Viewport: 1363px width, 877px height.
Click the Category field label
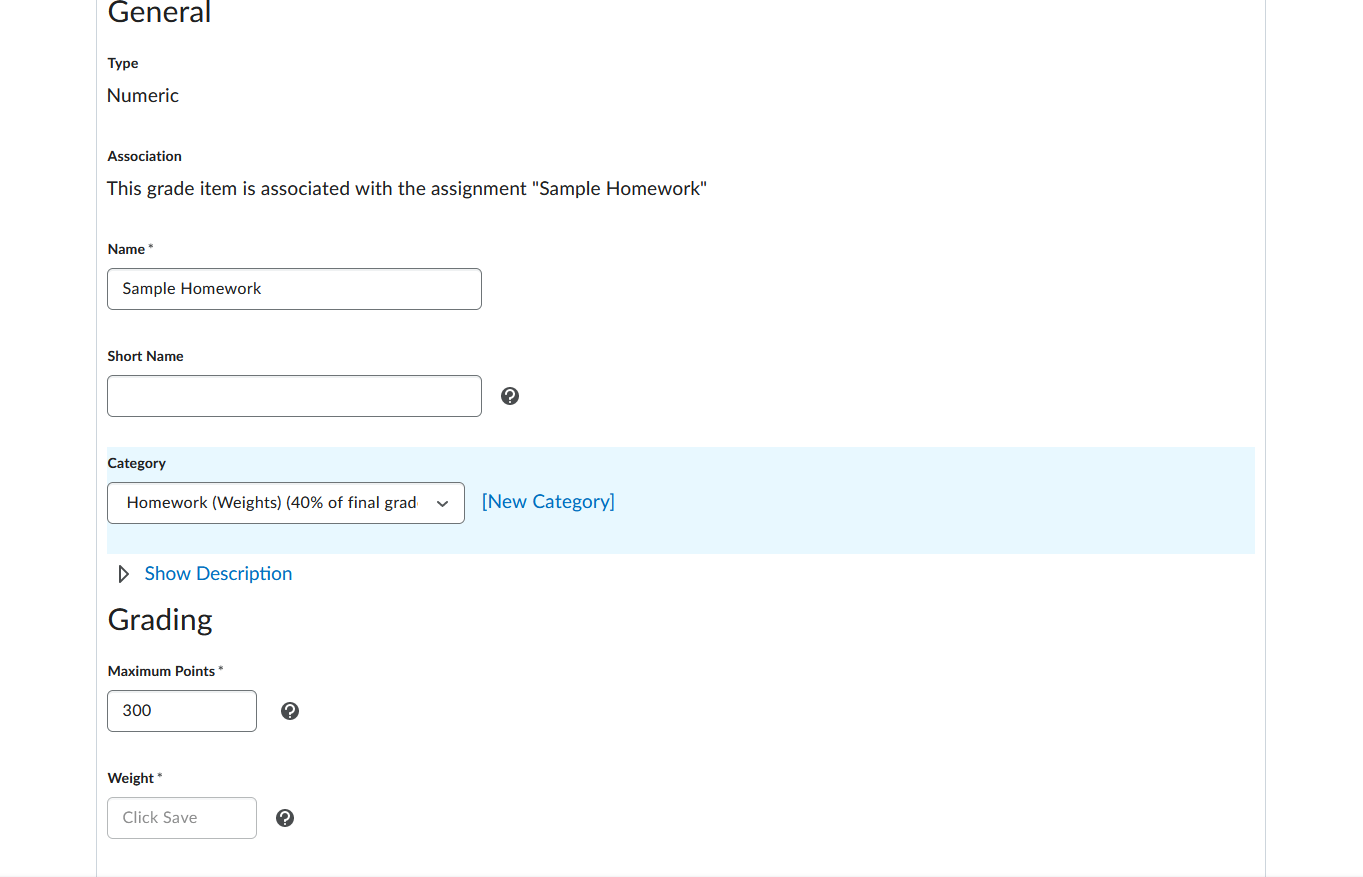pos(136,463)
